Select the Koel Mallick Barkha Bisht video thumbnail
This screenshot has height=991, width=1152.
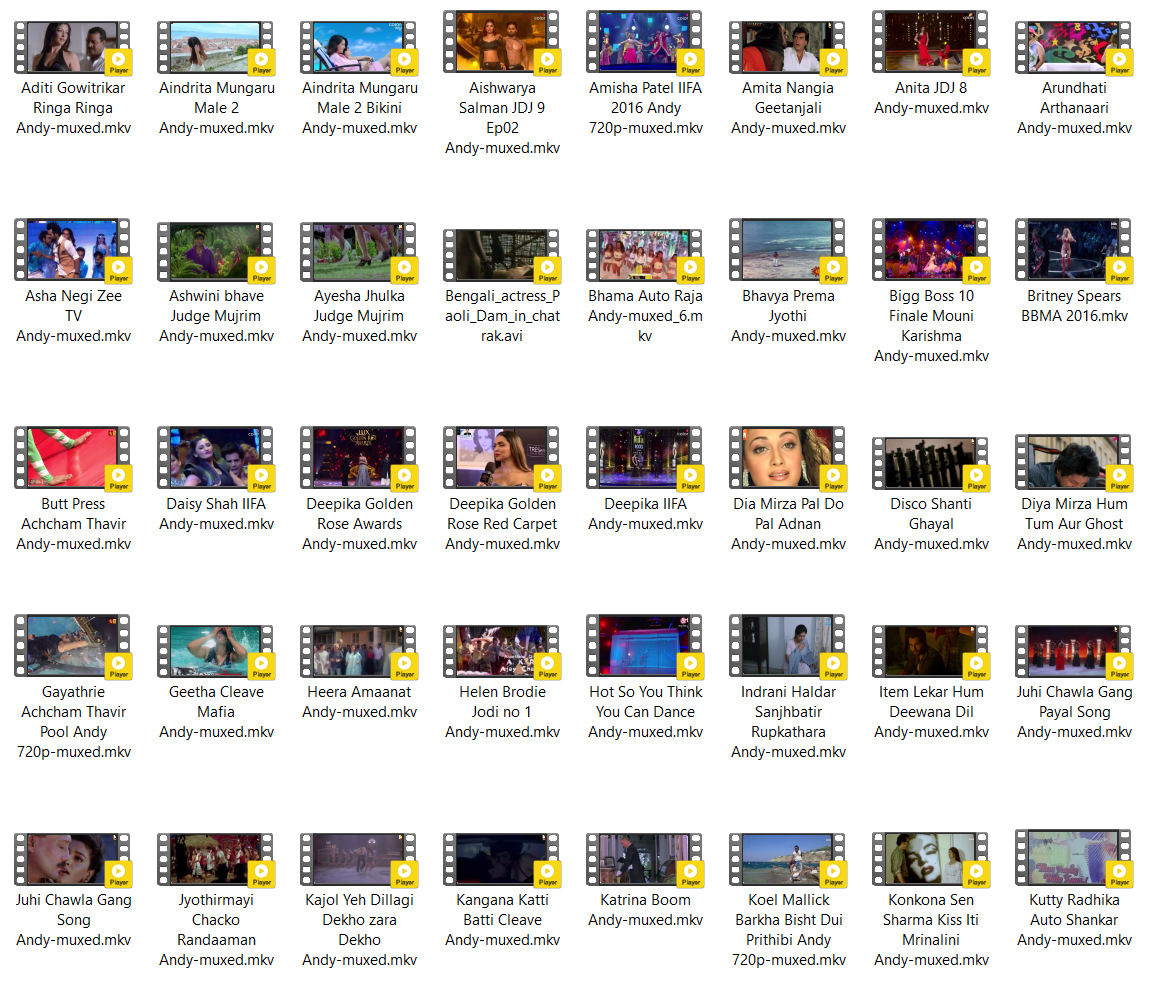(x=788, y=860)
